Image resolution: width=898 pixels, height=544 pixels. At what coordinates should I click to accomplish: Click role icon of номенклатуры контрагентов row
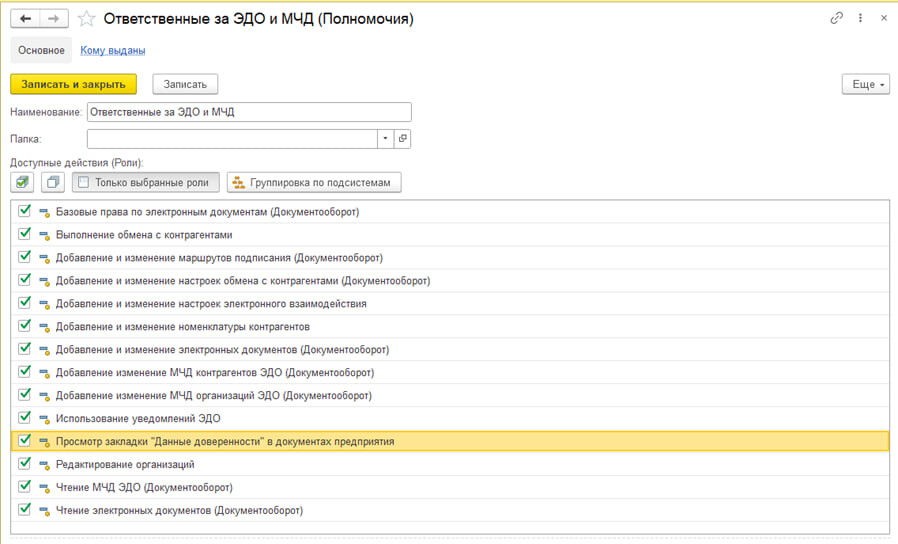click(44, 327)
